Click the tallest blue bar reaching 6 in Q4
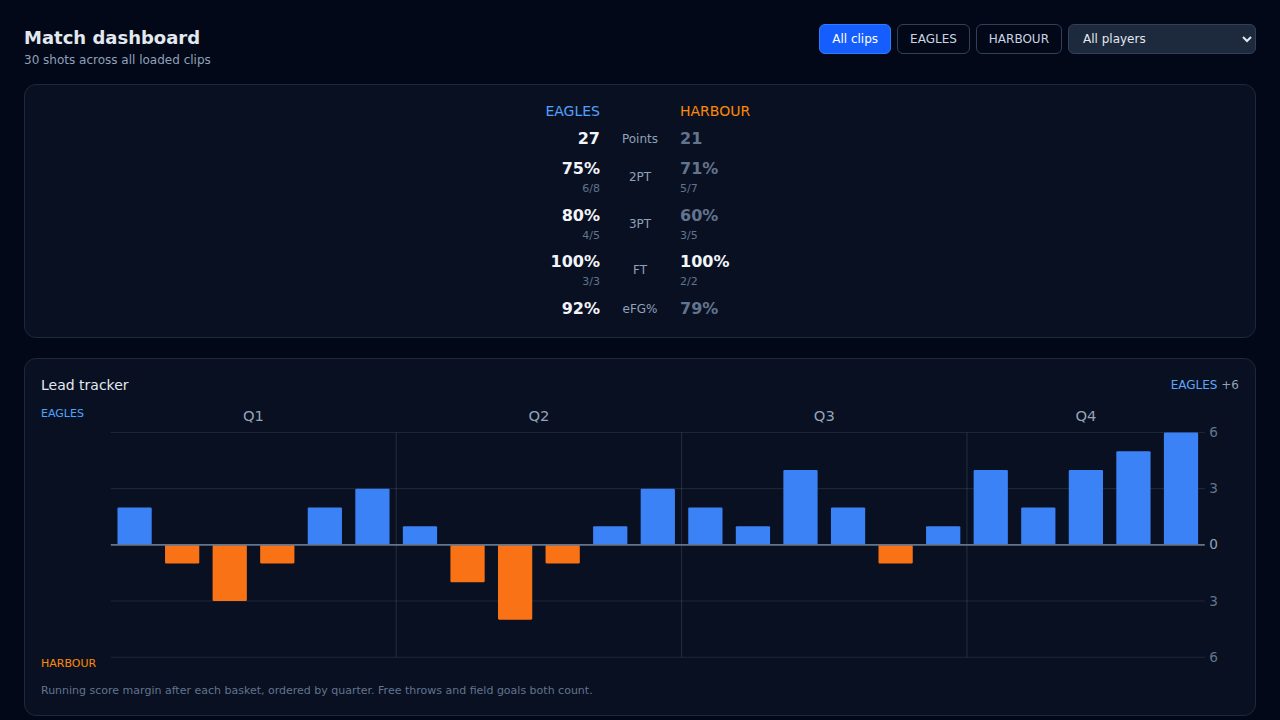 click(1181, 489)
